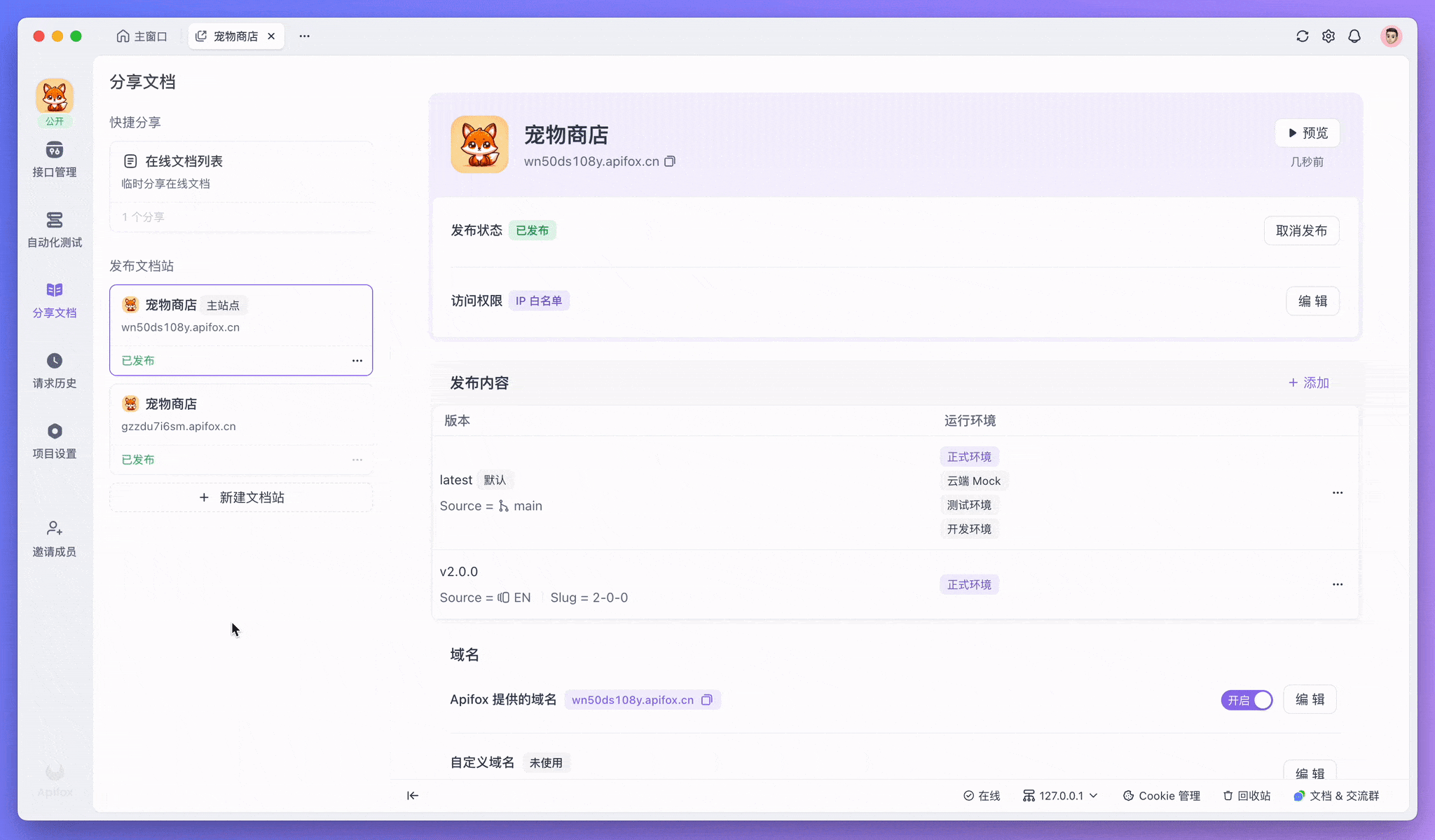Open the 请求历史 clock icon
1435x840 pixels.
(x=55, y=361)
